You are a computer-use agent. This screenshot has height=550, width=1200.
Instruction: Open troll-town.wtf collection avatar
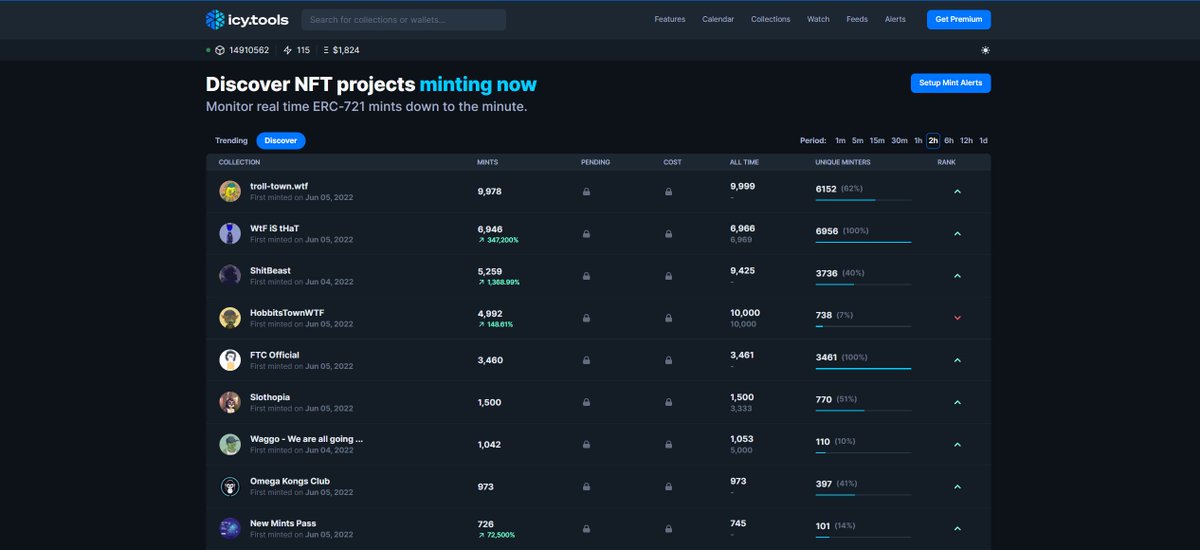tap(230, 191)
